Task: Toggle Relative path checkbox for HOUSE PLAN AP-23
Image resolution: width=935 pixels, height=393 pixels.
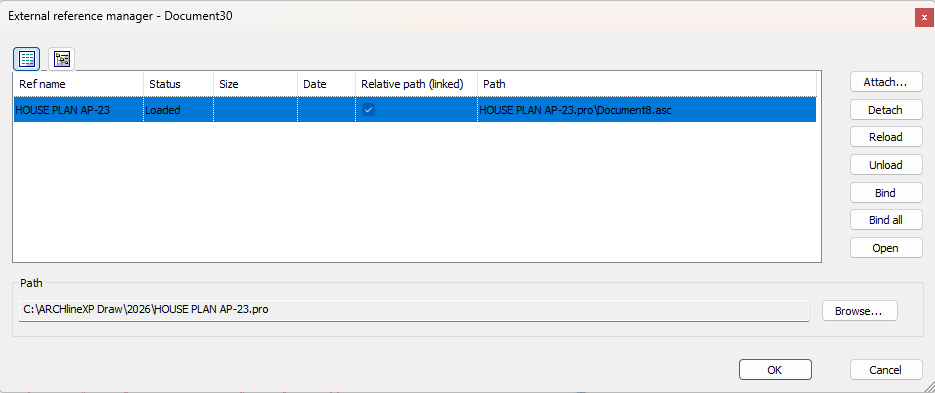Action: [x=369, y=110]
